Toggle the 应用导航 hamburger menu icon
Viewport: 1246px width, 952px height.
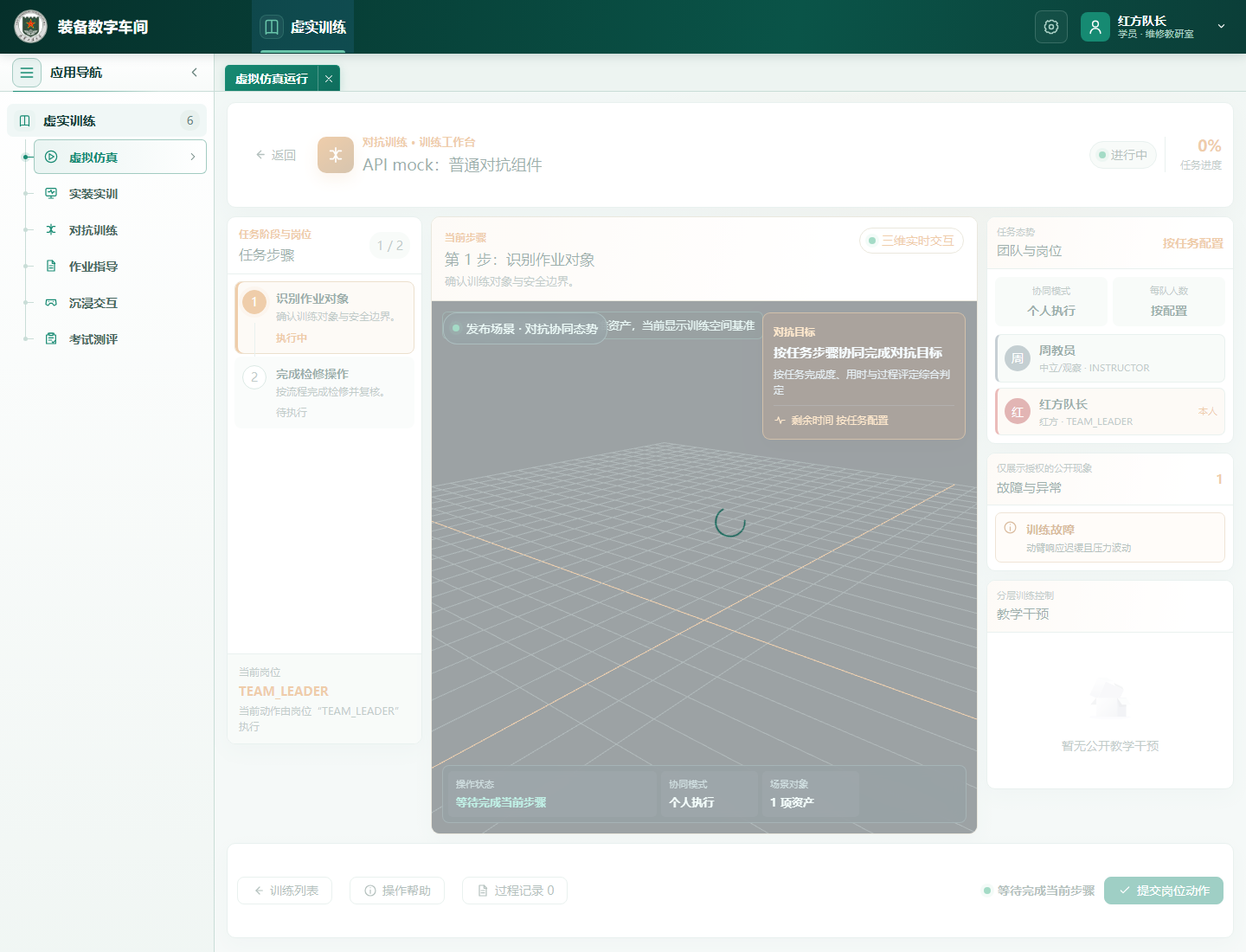click(27, 73)
